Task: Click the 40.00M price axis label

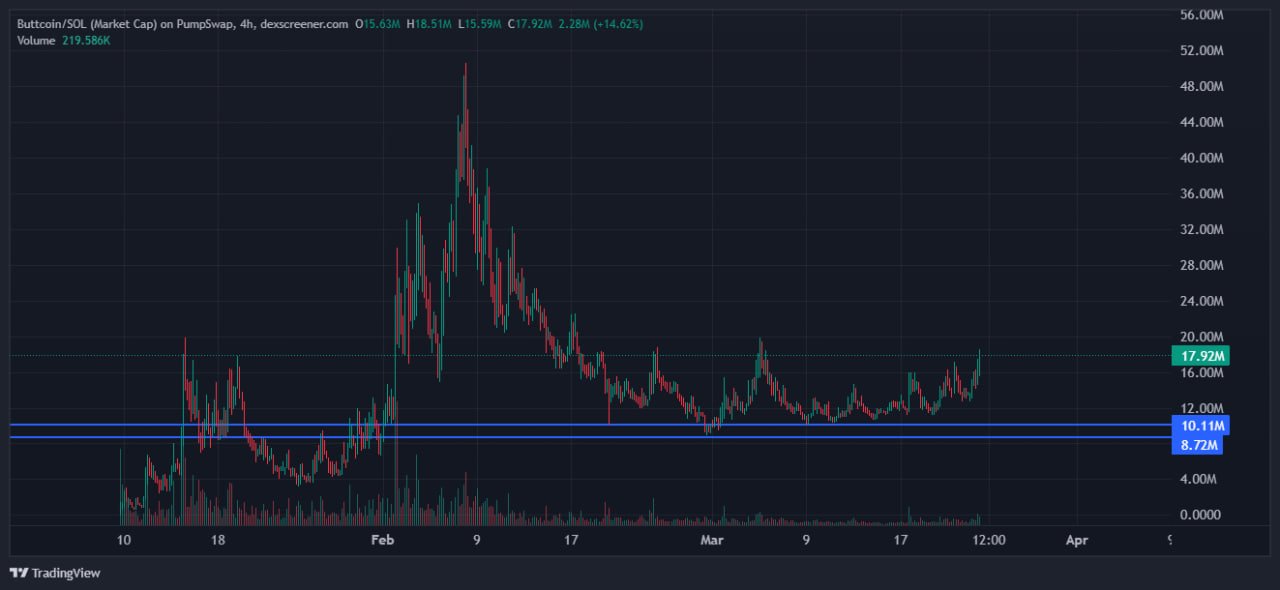Action: pos(1201,158)
